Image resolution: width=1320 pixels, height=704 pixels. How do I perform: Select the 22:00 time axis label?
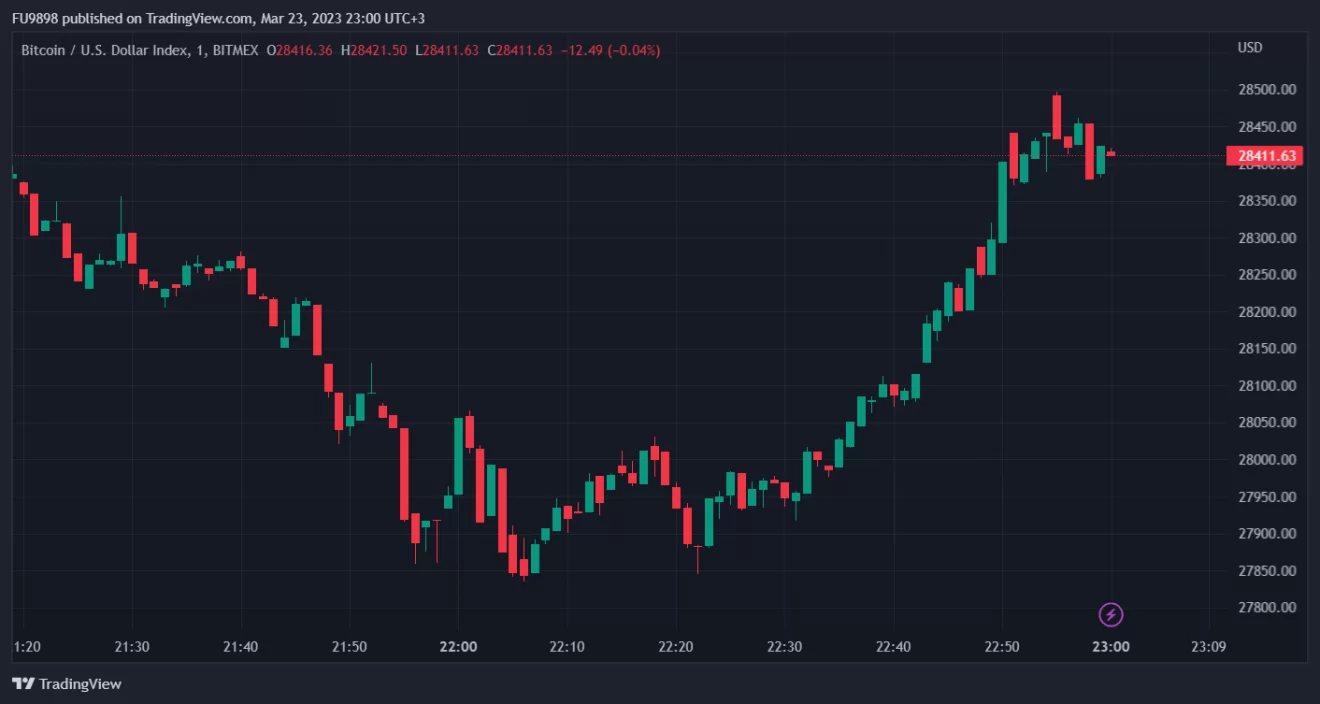[x=459, y=647]
